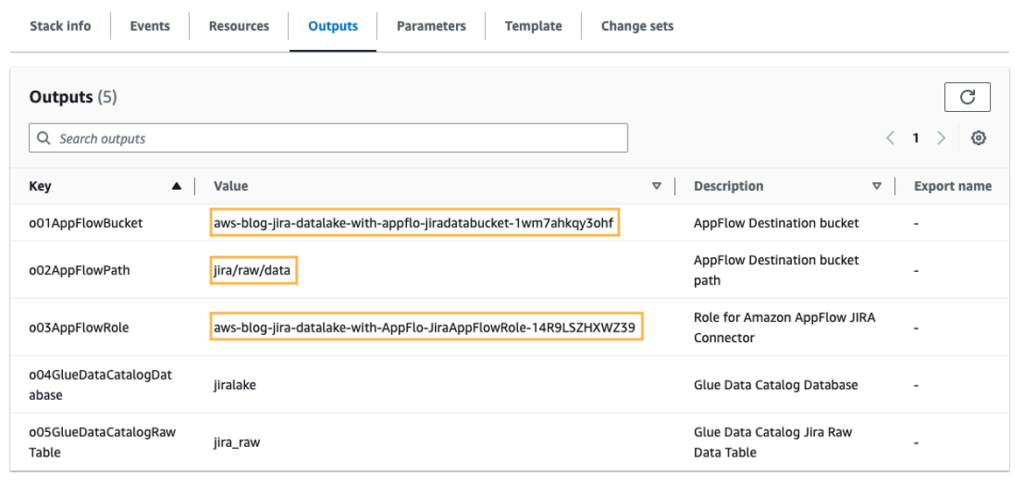View the Template tab
This screenshot has height=481, width=1024.
pyautogui.click(x=533, y=26)
